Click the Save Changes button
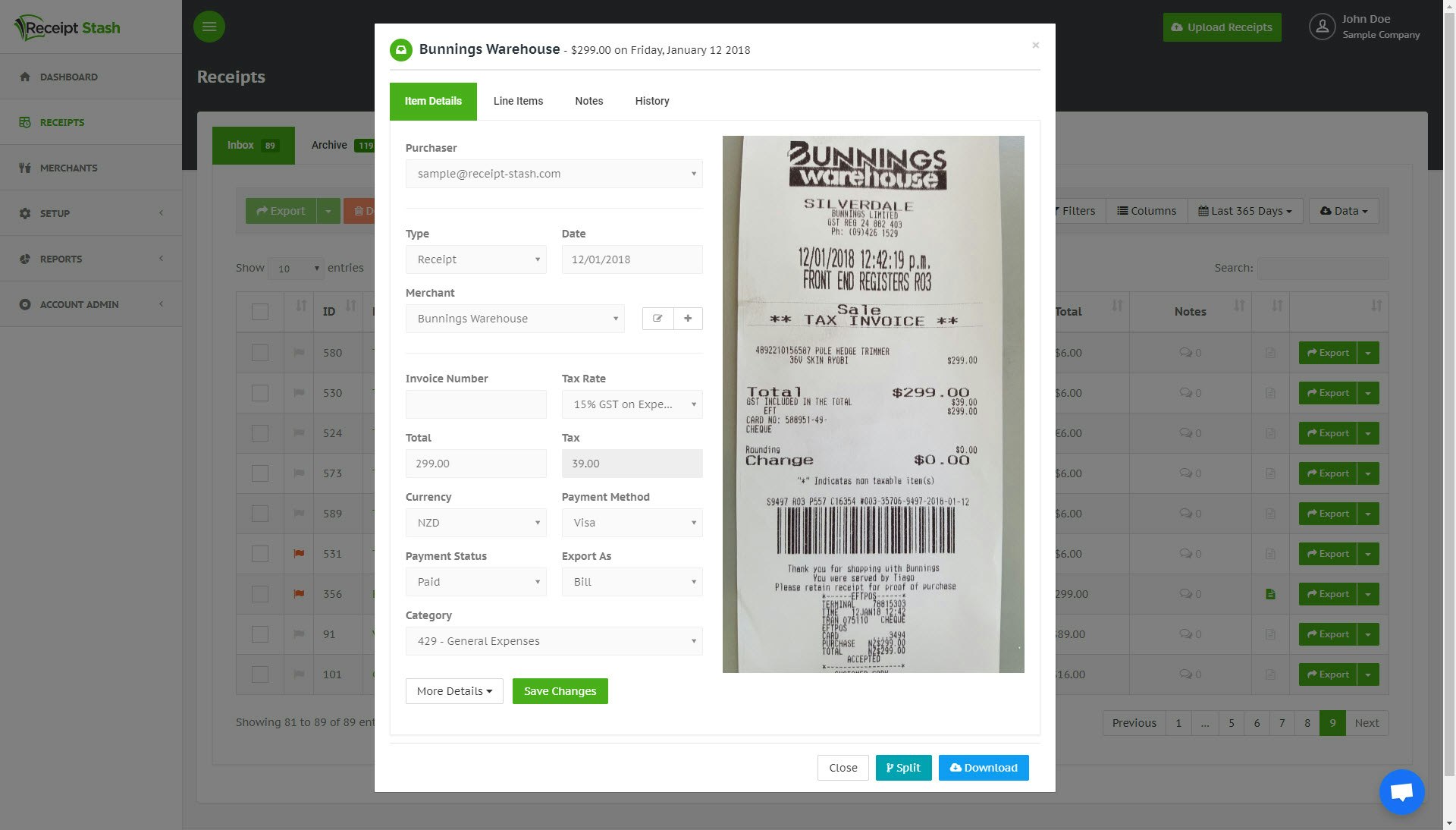The height and width of the screenshot is (830, 1456). 560,691
